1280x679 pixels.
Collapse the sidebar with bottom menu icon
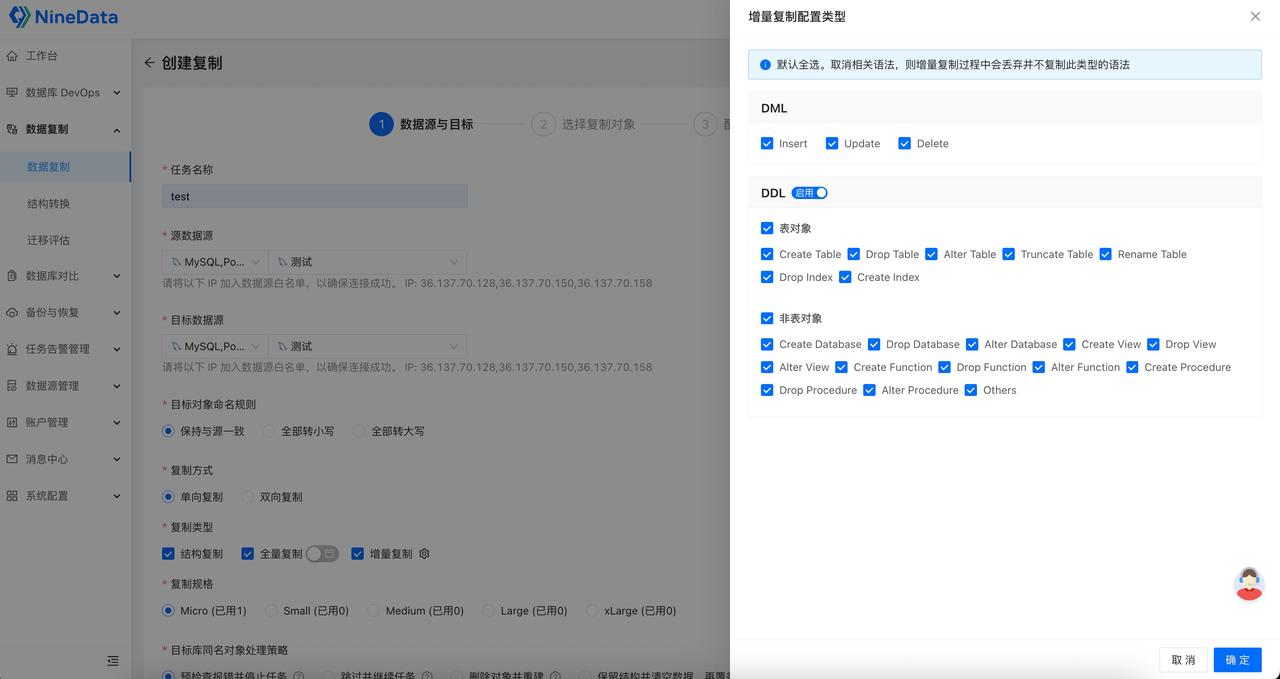coord(113,661)
